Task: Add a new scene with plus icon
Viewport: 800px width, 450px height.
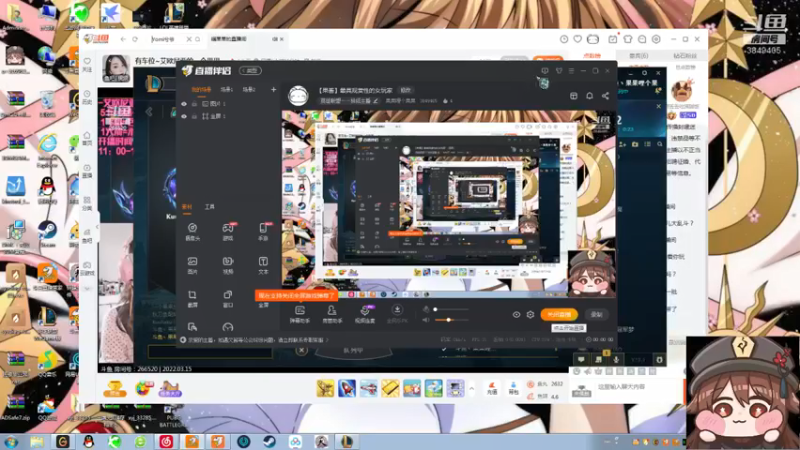Action: click(273, 89)
